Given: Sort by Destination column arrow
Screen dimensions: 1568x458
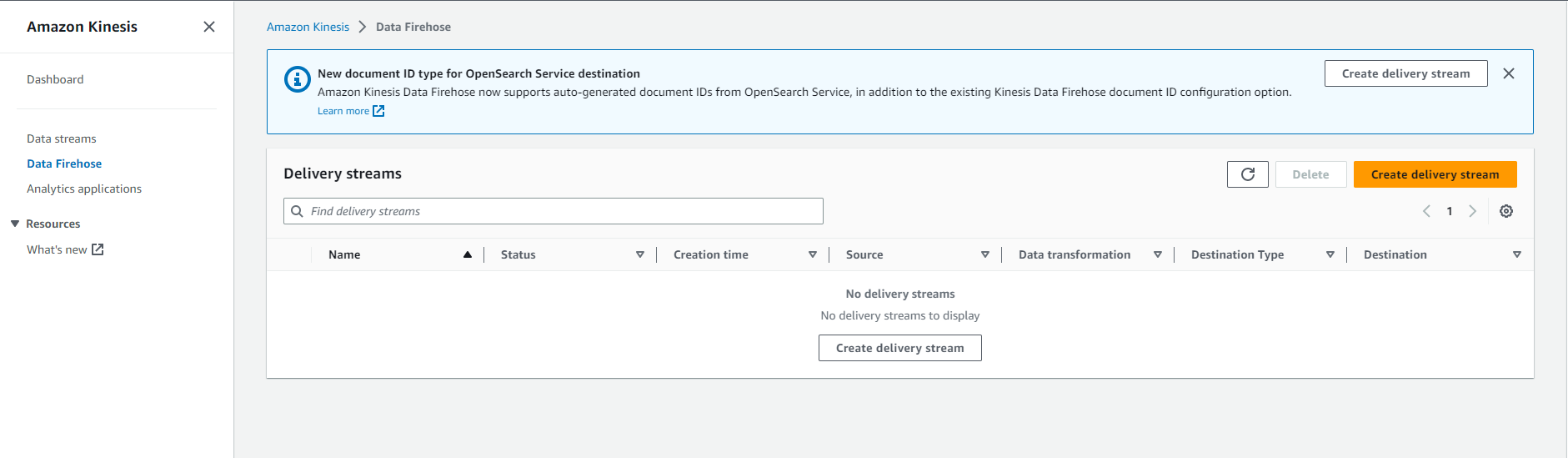Looking at the screenshot, I should coord(1517,254).
